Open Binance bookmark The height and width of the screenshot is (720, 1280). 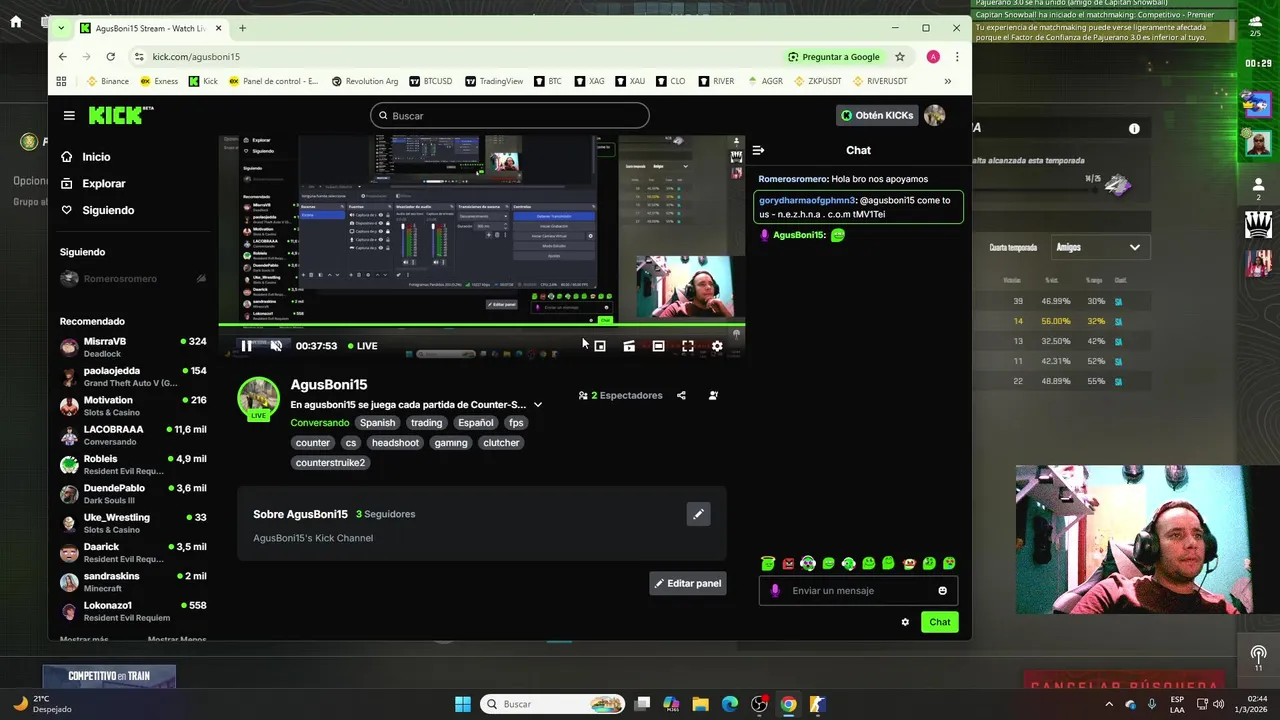coord(107,81)
